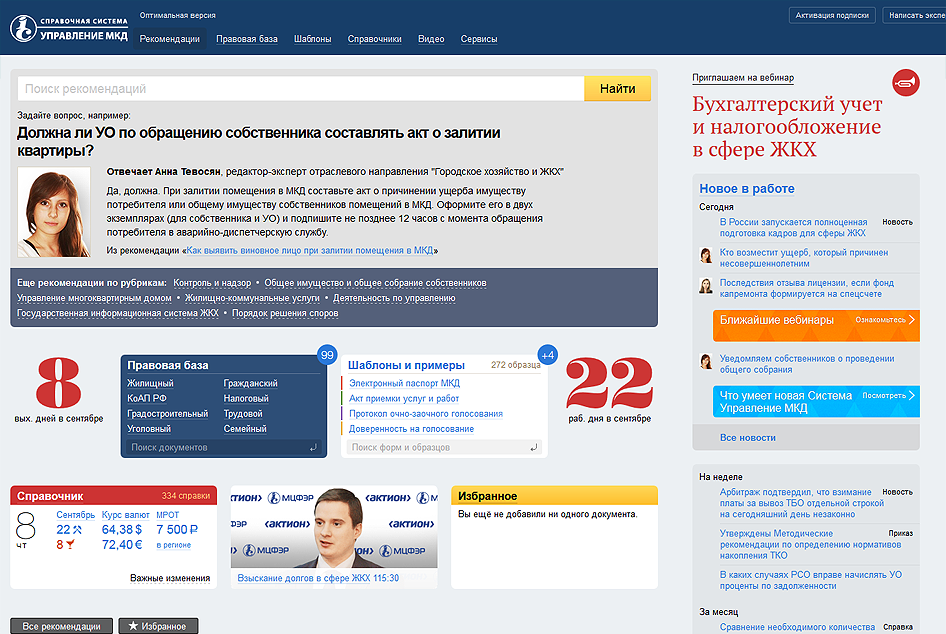Open the Правовая база tab

click(247, 39)
